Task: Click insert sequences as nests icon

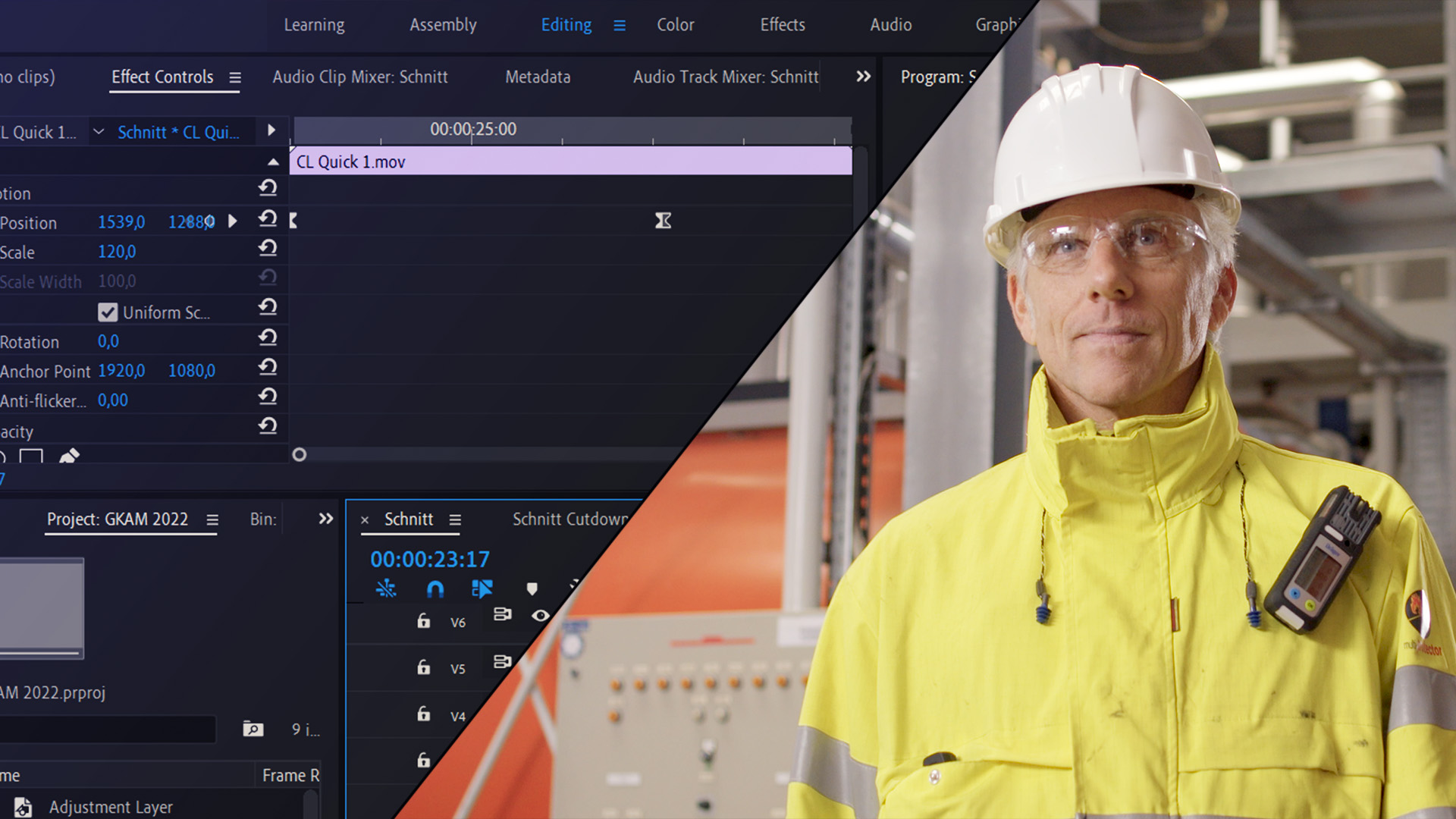Action: pos(386,589)
